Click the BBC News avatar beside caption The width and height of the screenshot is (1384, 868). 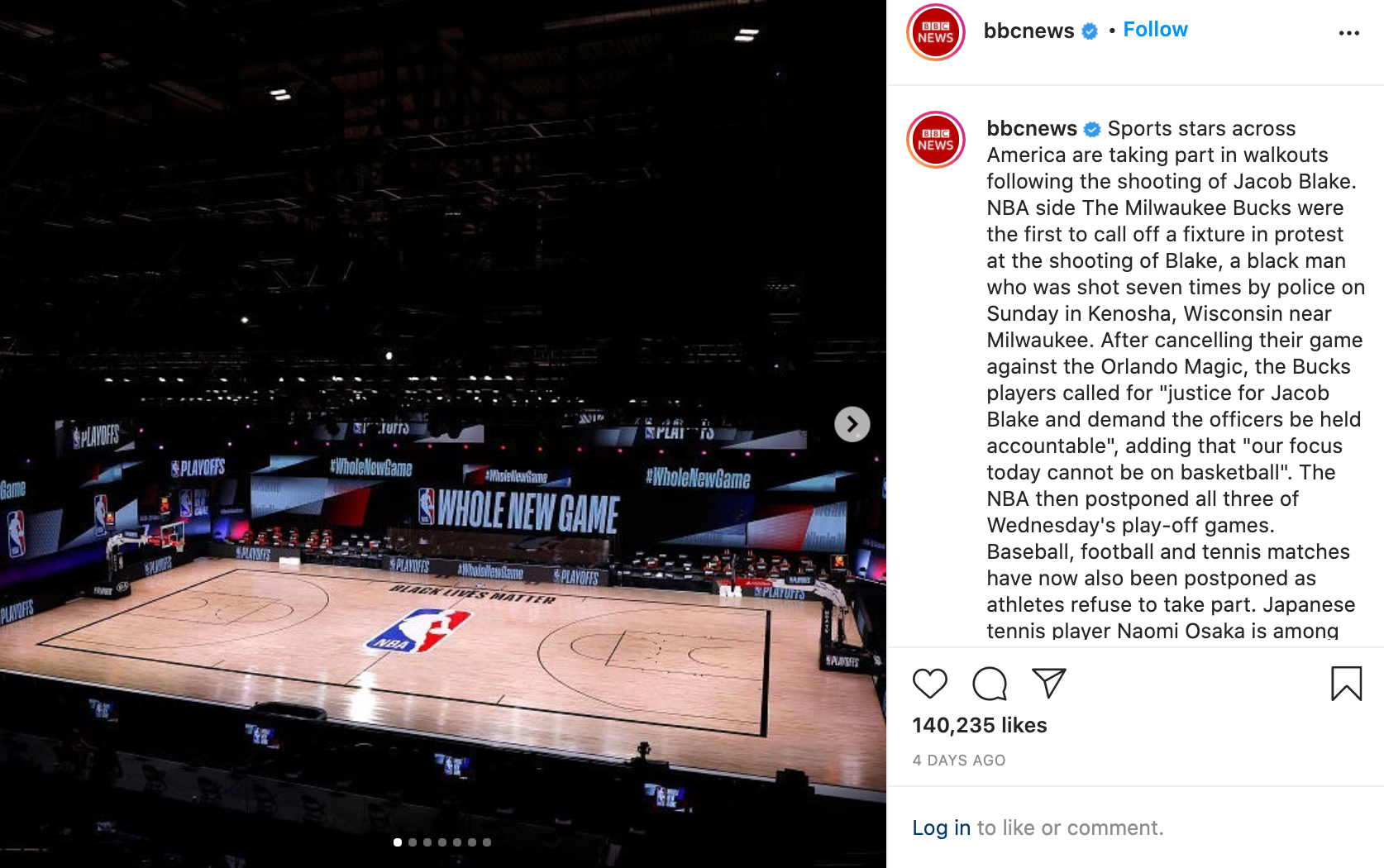(x=936, y=140)
